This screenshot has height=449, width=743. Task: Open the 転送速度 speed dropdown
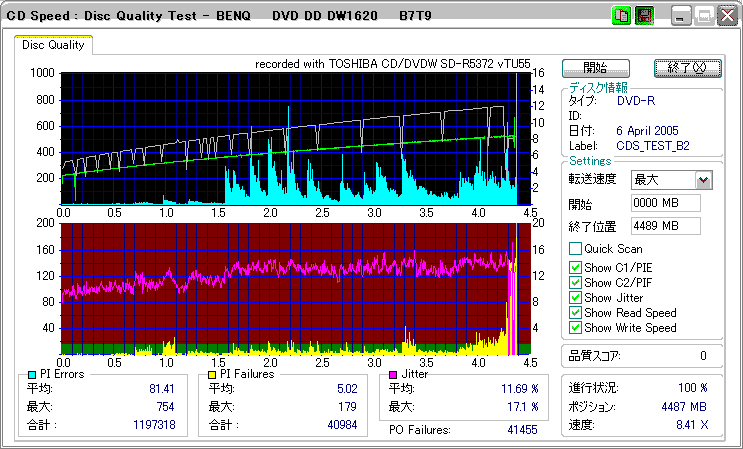click(x=703, y=180)
